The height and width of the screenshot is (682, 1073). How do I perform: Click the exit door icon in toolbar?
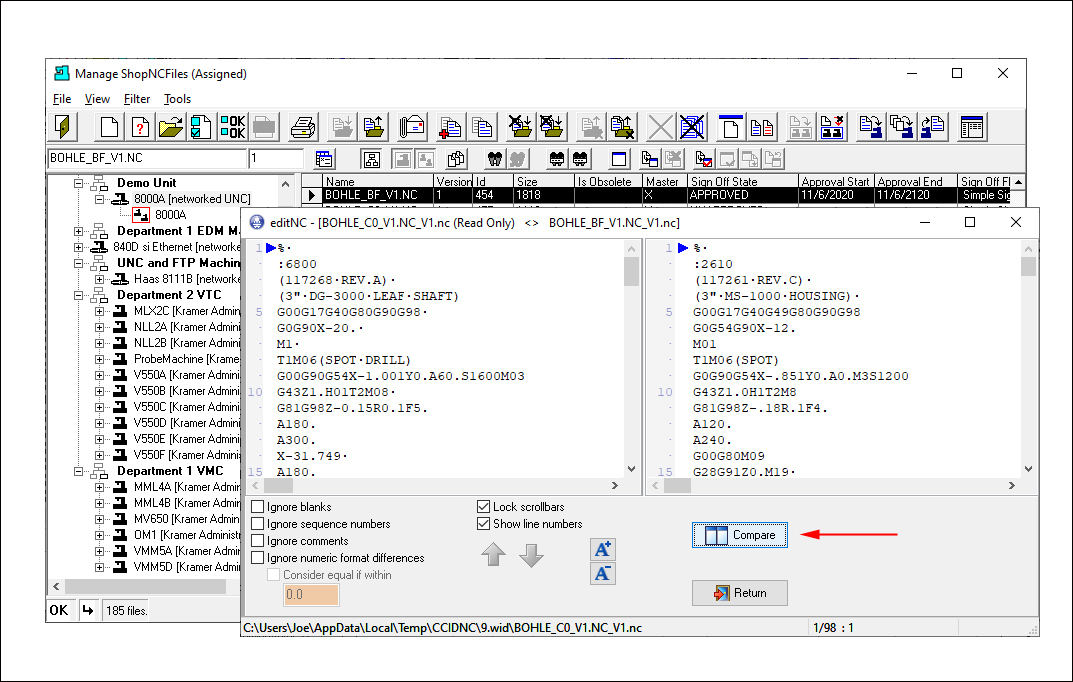pos(64,127)
